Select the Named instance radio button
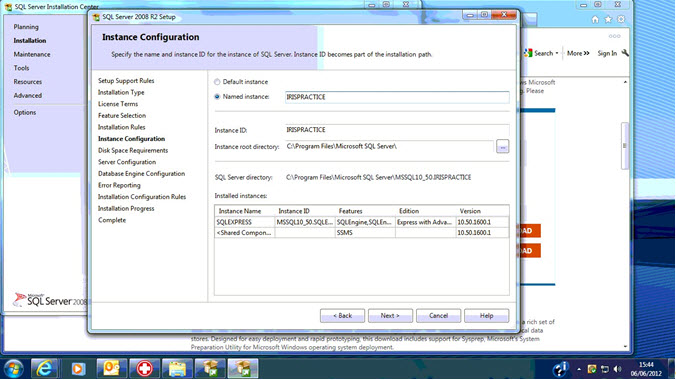Image resolution: width=676 pixels, height=380 pixels. pyautogui.click(x=217, y=97)
